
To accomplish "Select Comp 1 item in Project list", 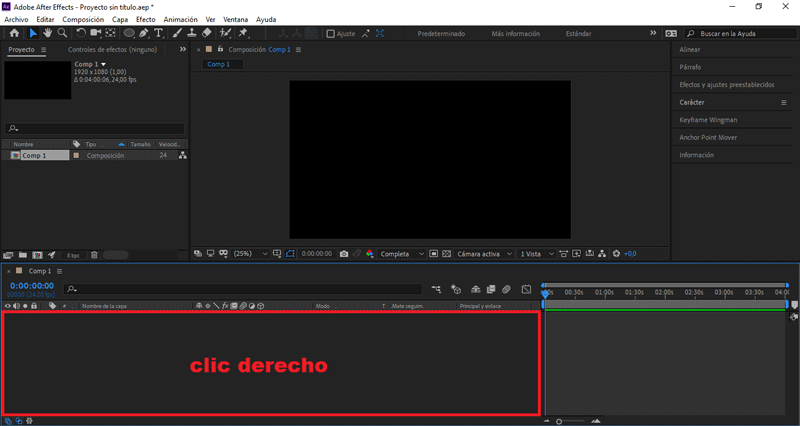I will [45, 156].
